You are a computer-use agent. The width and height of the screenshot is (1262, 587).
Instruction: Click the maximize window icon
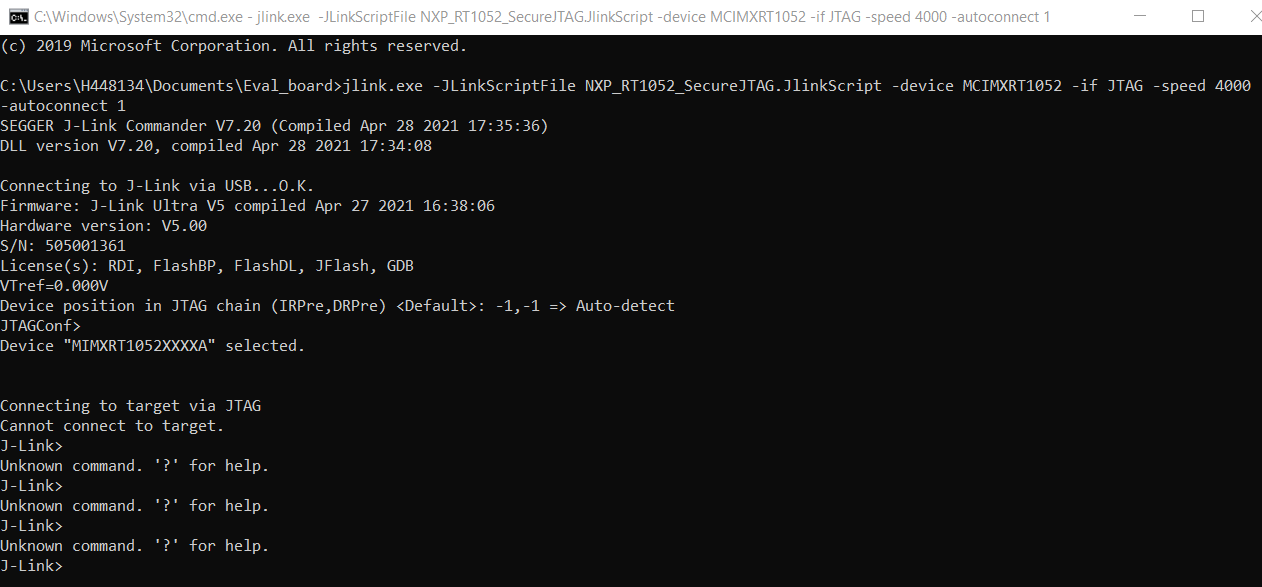(x=1197, y=16)
